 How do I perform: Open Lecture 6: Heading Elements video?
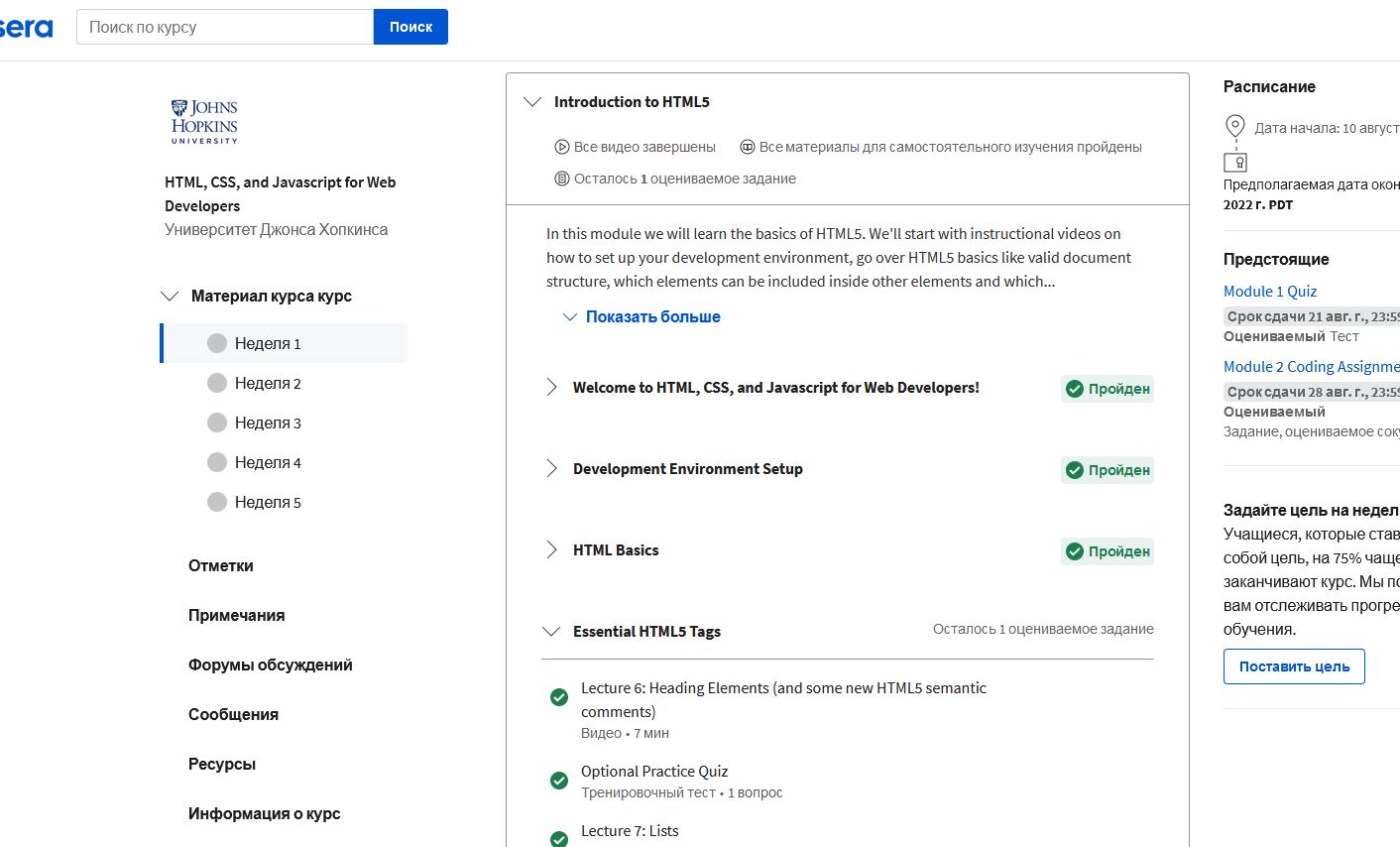point(783,699)
